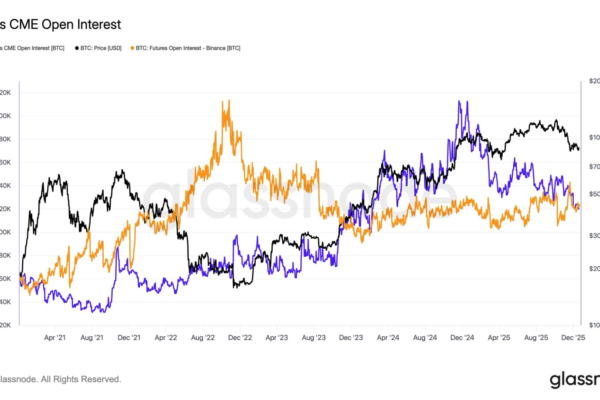Image resolution: width=600 pixels, height=400 pixels.
Task: Click the $30 label on the right price axis
Action: pyautogui.click(x=592, y=234)
